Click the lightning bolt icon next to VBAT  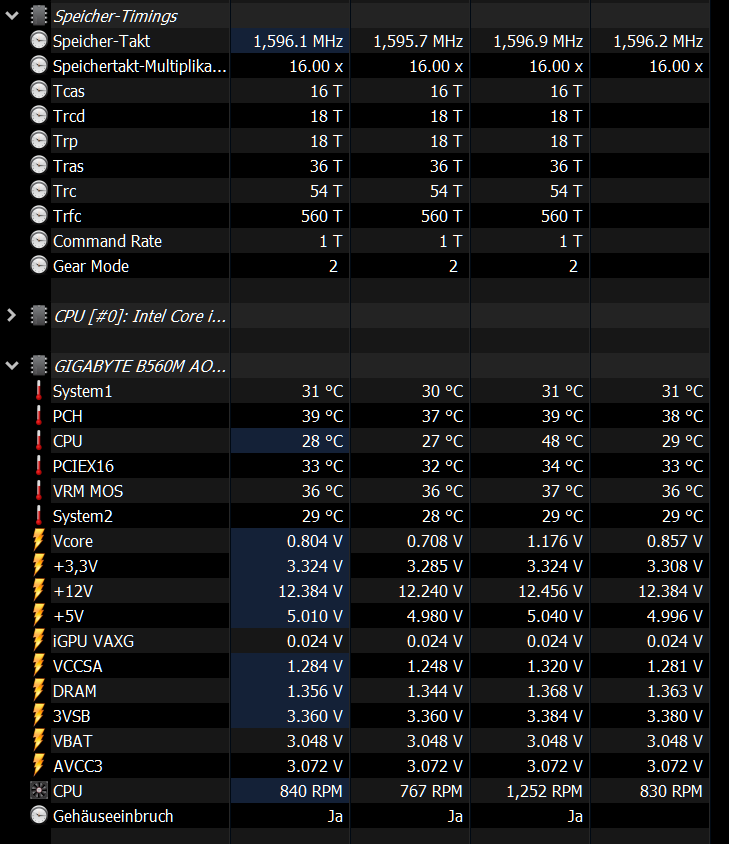39,740
